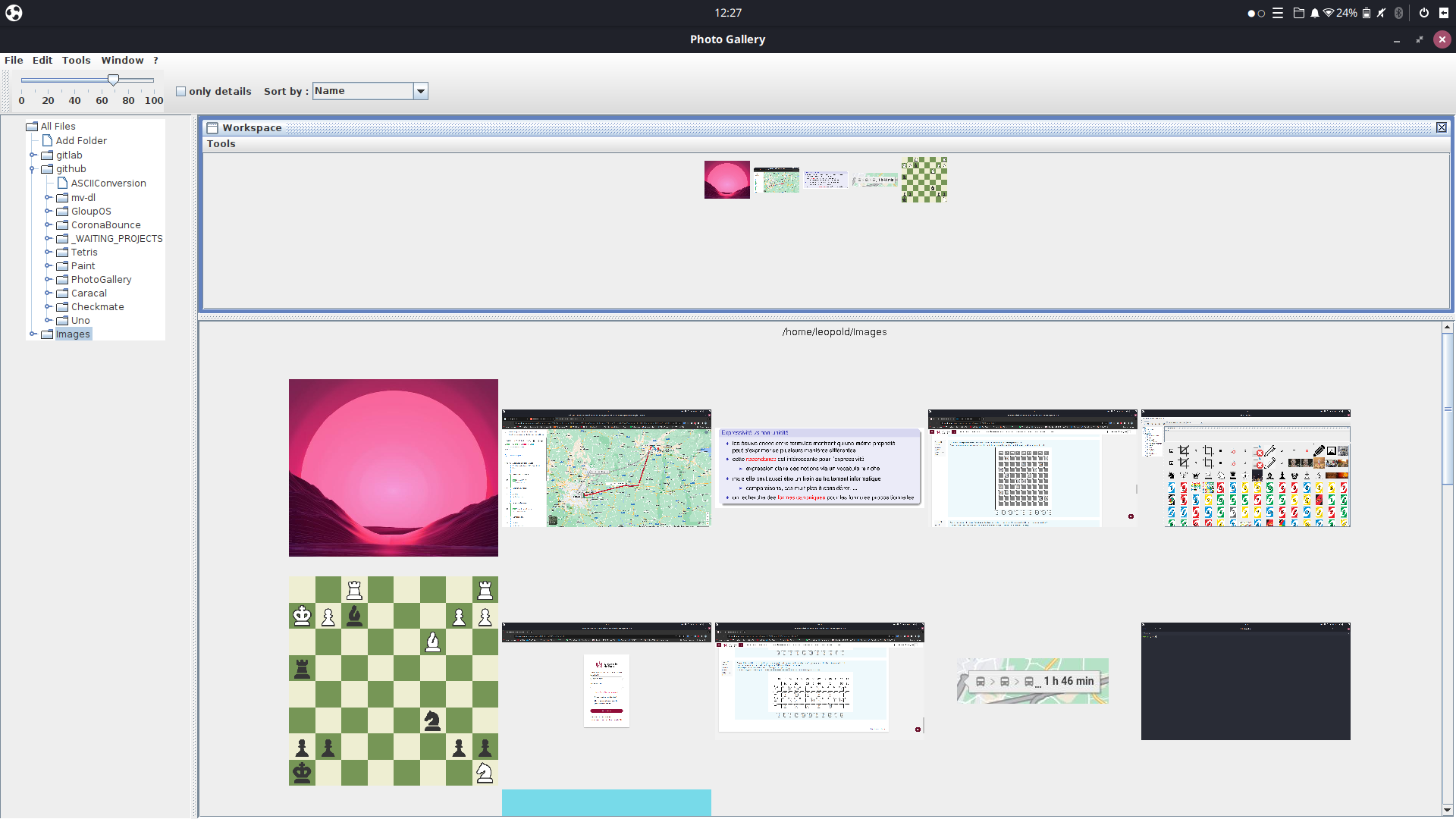
Task: Open the Uno cards screenshot image
Action: 1246,468
